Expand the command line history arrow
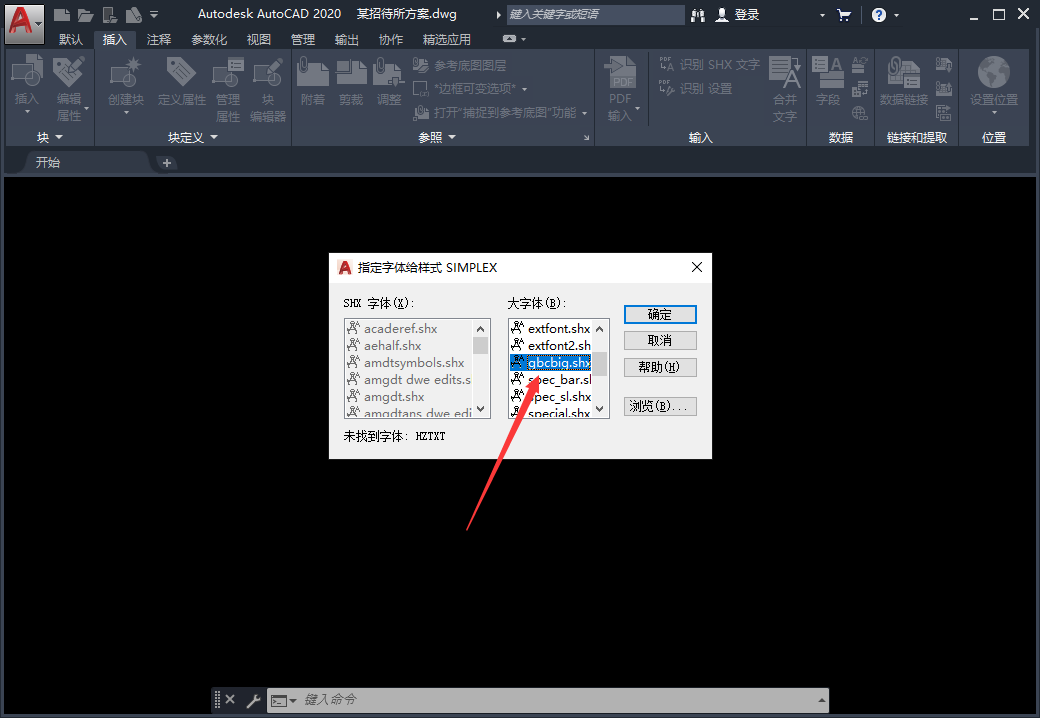Image resolution: width=1040 pixels, height=718 pixels. click(821, 700)
